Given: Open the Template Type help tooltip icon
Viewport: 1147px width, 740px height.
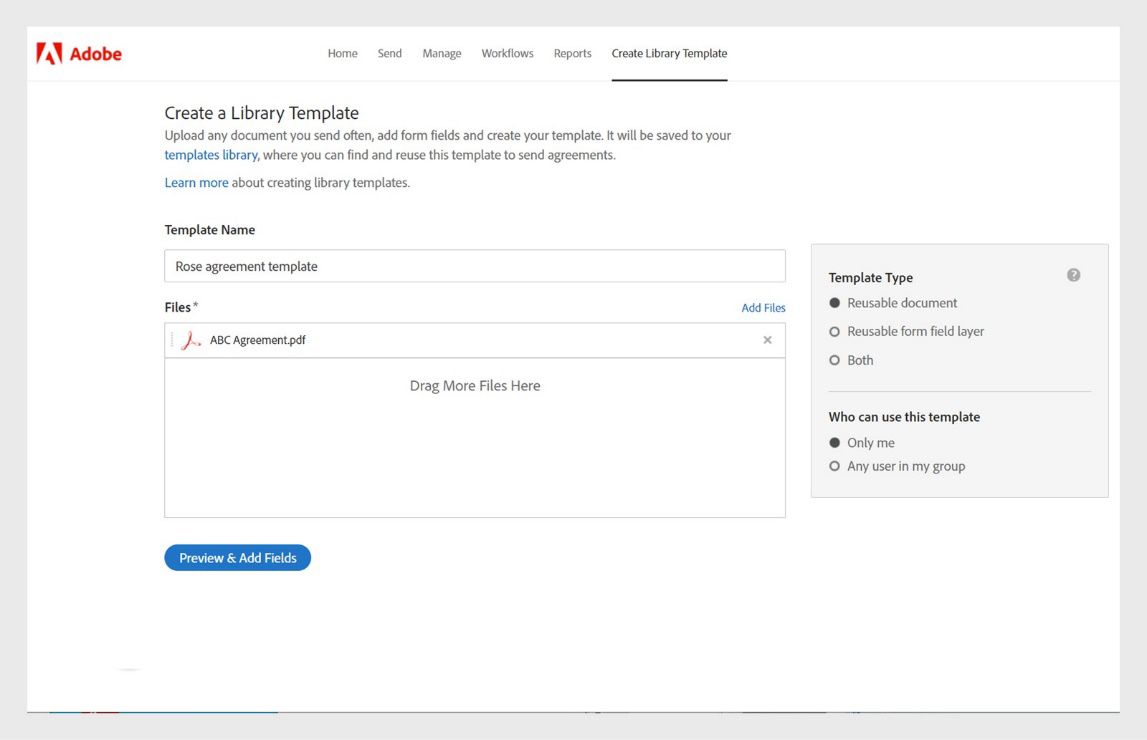Looking at the screenshot, I should (1074, 274).
